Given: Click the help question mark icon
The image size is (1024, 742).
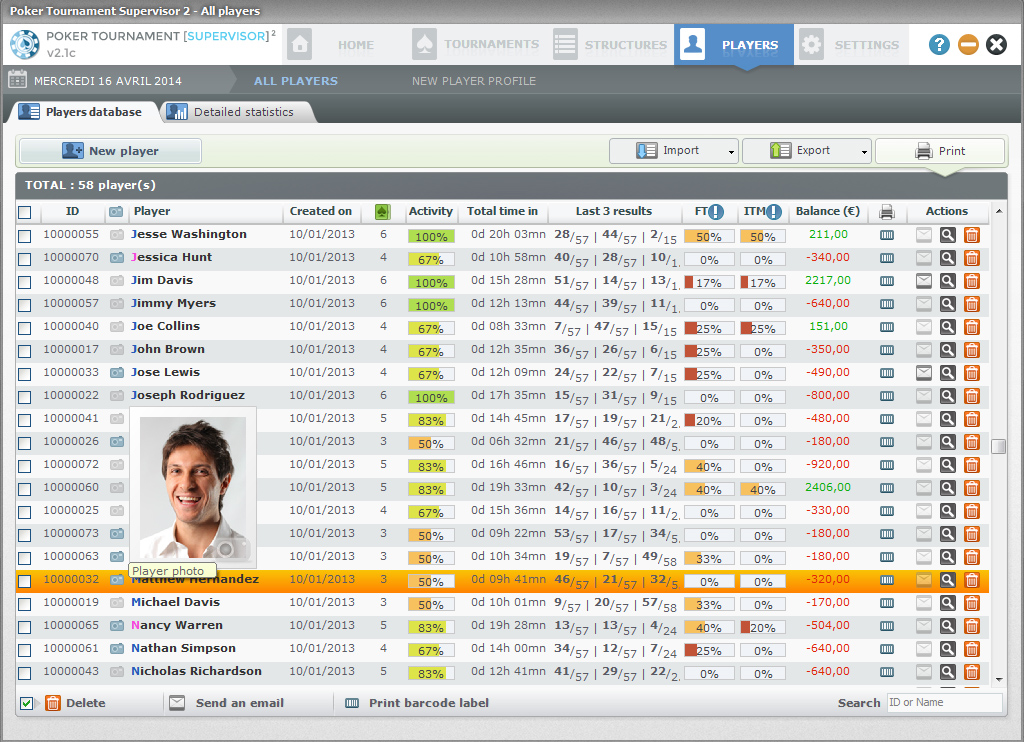Looking at the screenshot, I should tap(939, 44).
